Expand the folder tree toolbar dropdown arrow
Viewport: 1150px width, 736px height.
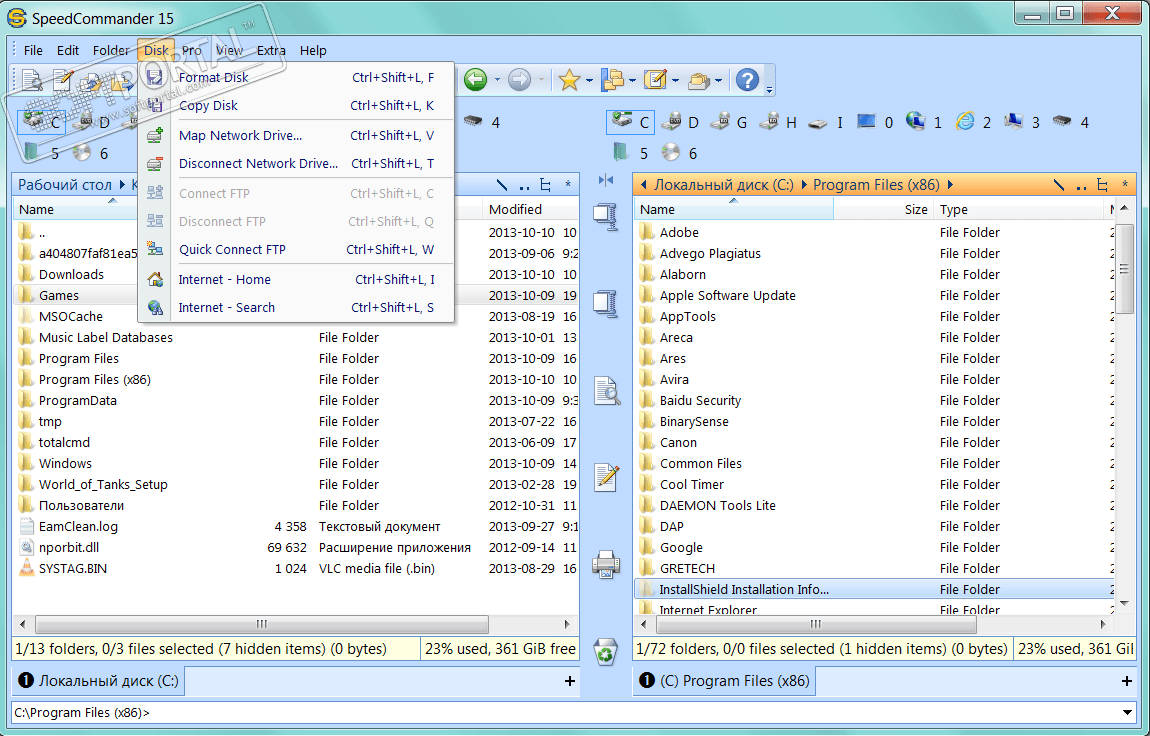tap(631, 80)
